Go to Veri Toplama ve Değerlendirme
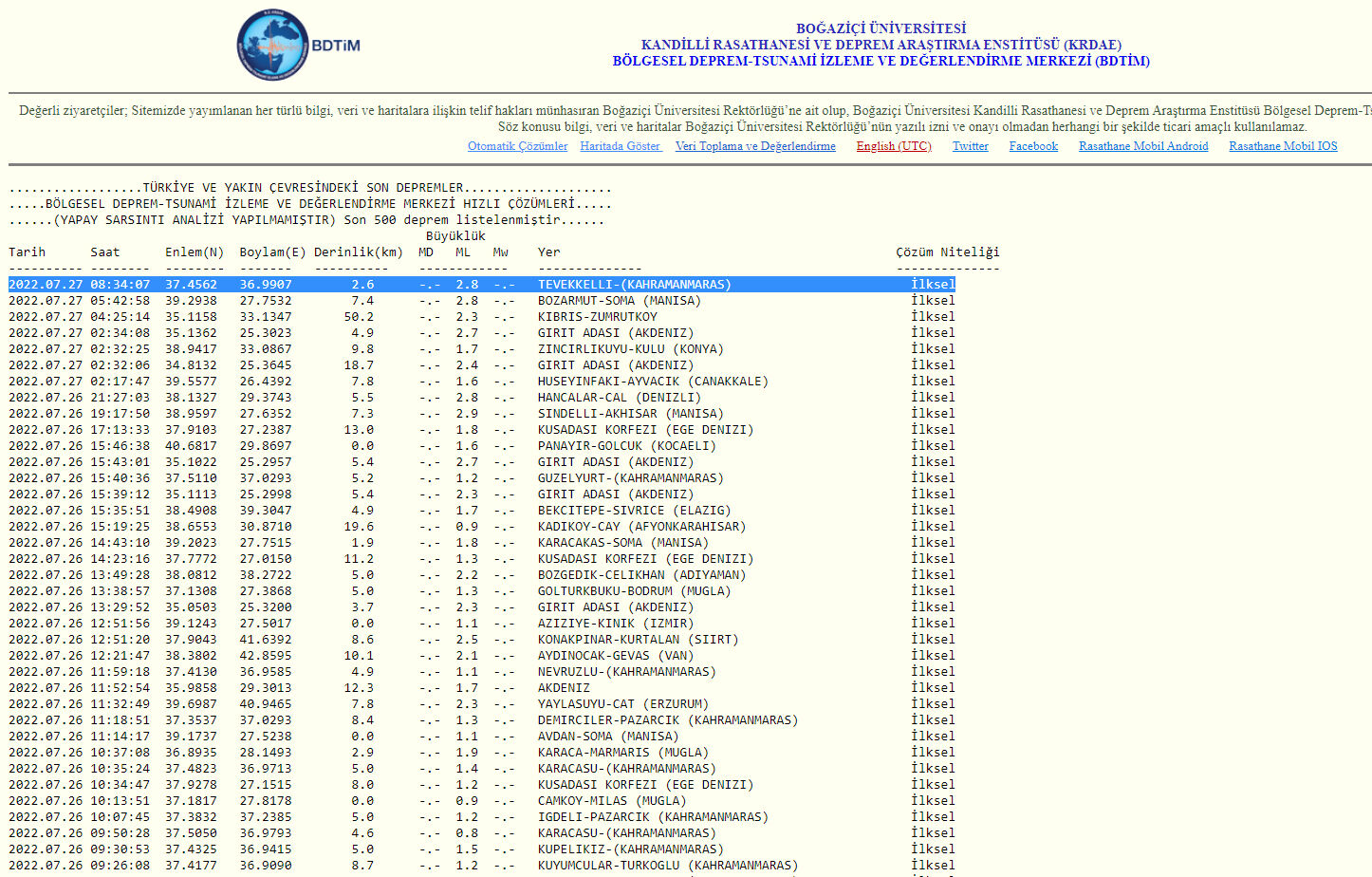This screenshot has height=877, width=1372. pyautogui.click(x=755, y=146)
